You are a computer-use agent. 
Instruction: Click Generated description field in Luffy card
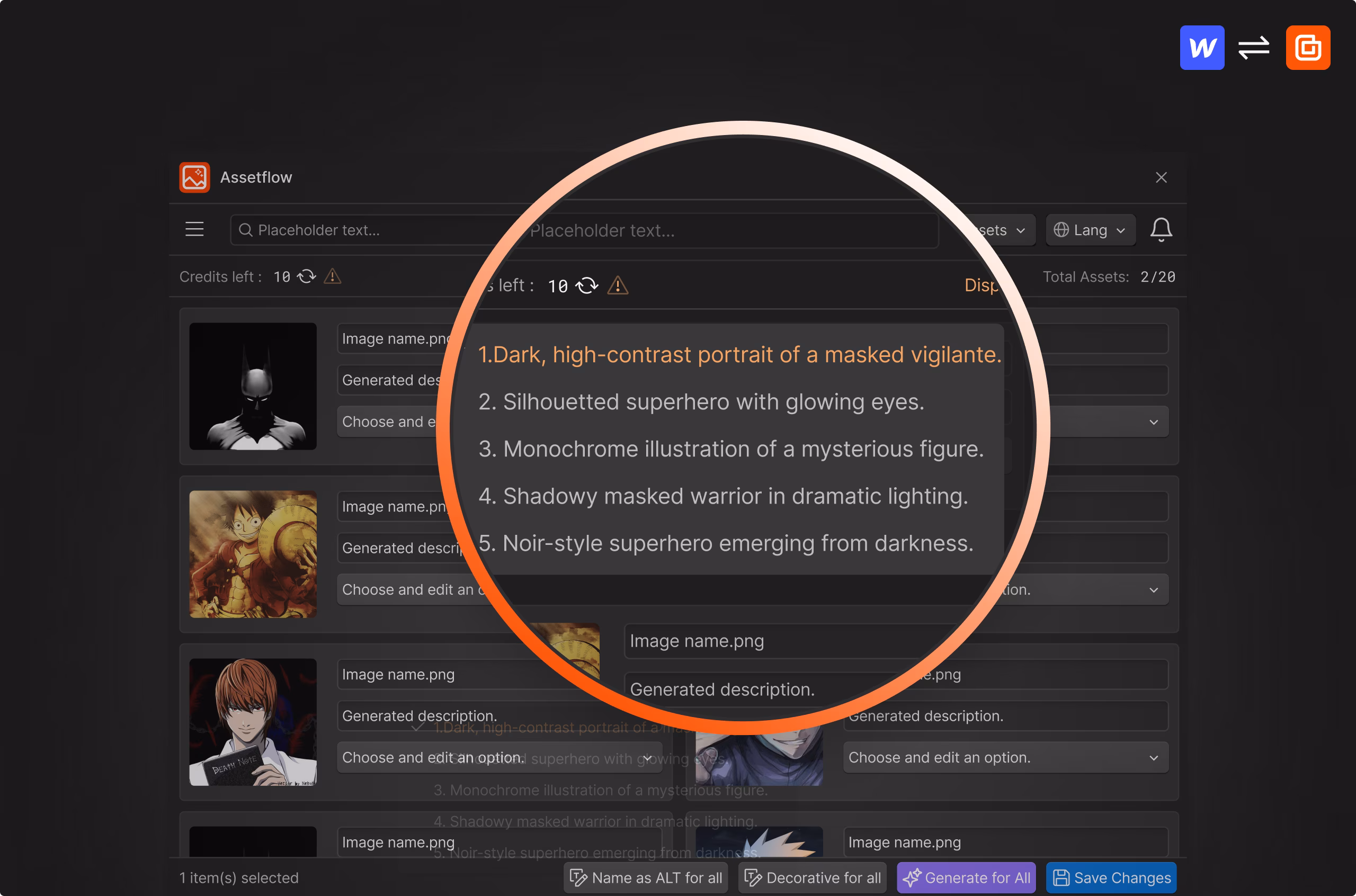(400, 548)
